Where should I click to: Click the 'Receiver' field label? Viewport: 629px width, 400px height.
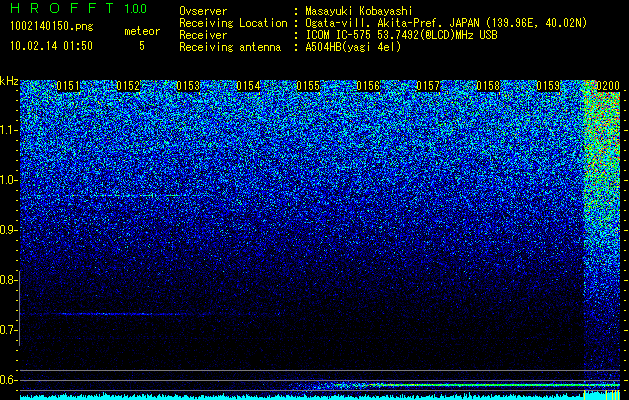(203, 35)
